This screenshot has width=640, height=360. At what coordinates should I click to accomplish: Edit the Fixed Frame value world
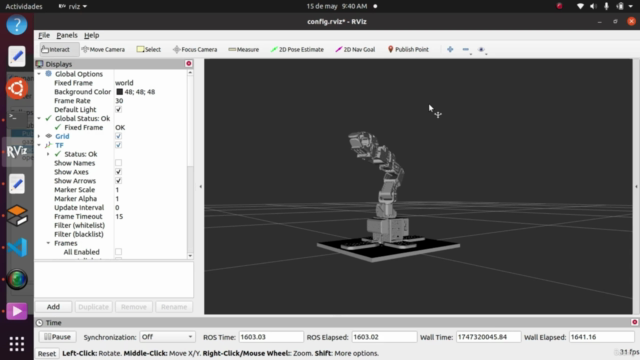(124, 83)
